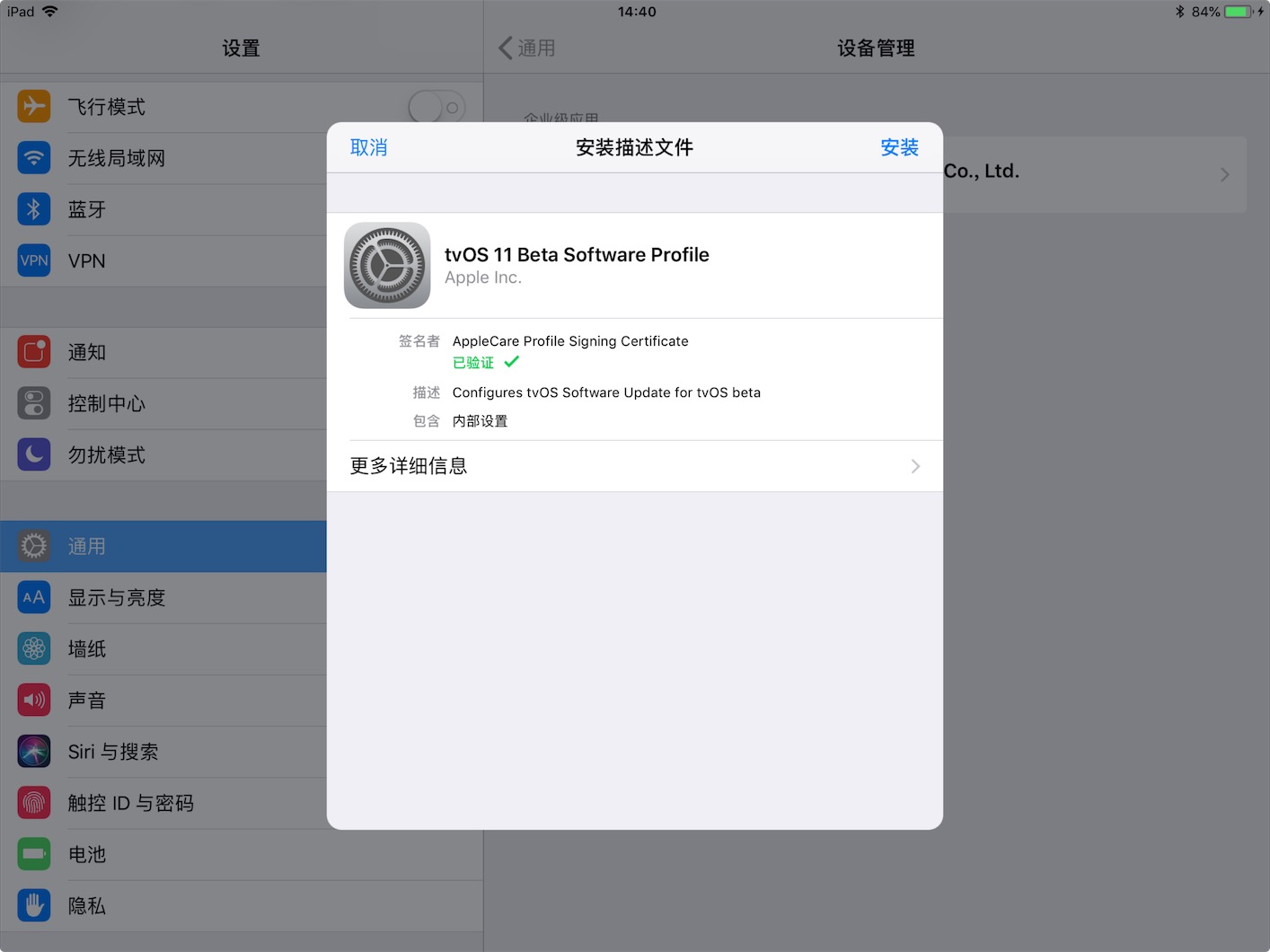Tap the Wallpaper (墙纸) flower icon
This screenshot has height=952, width=1270.
tap(34, 648)
